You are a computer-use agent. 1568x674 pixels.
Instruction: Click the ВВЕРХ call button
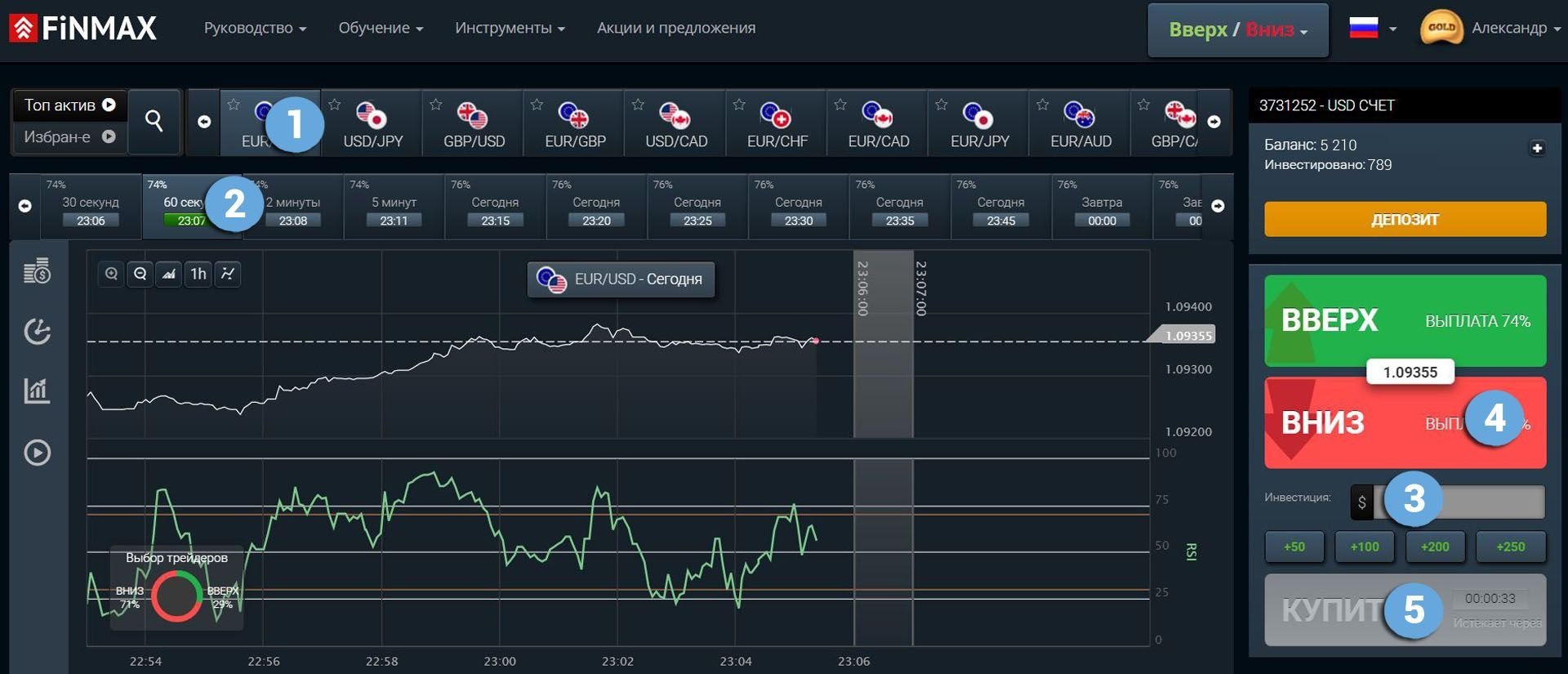(1405, 319)
